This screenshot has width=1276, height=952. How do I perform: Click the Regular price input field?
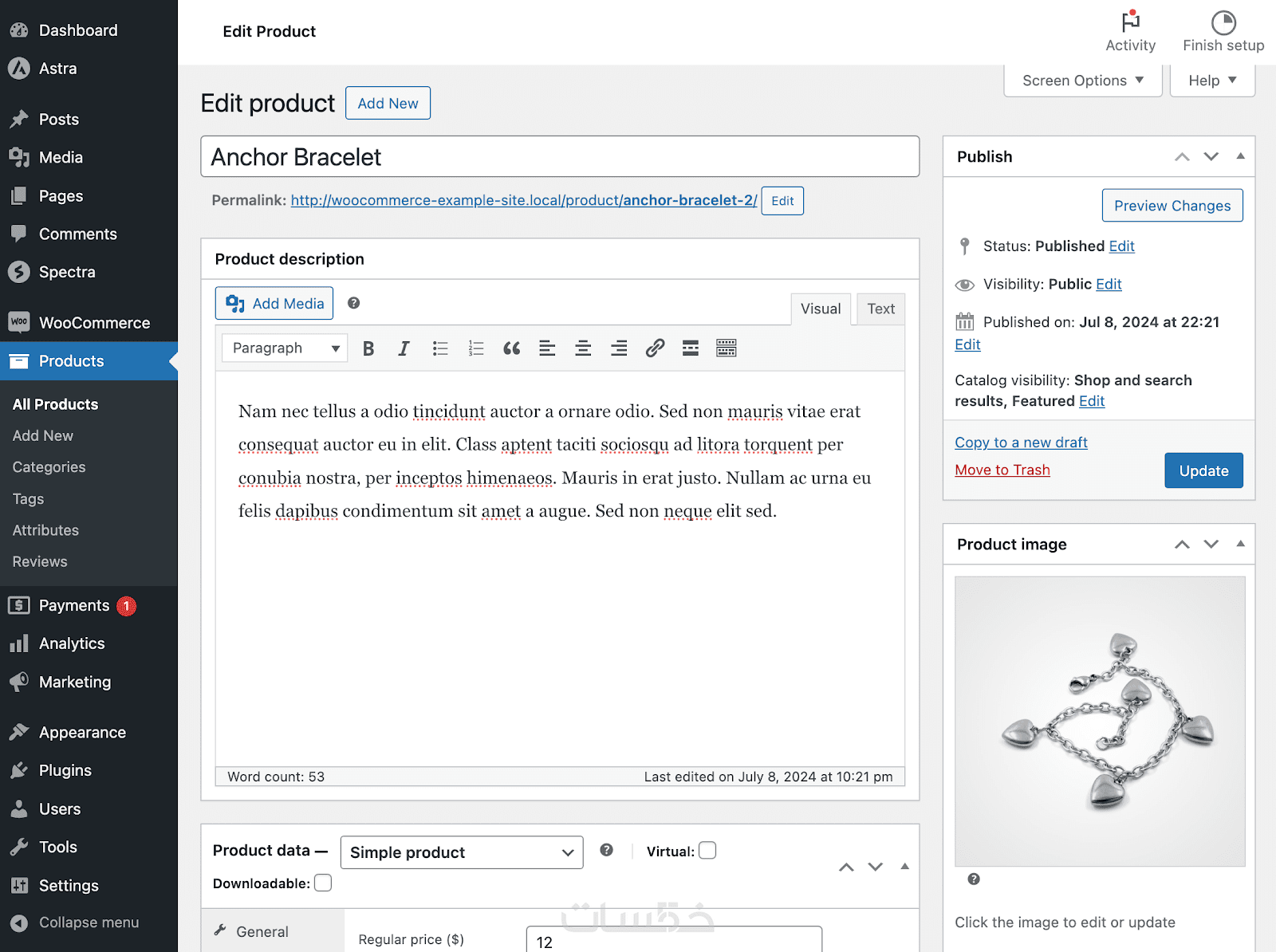[674, 940]
